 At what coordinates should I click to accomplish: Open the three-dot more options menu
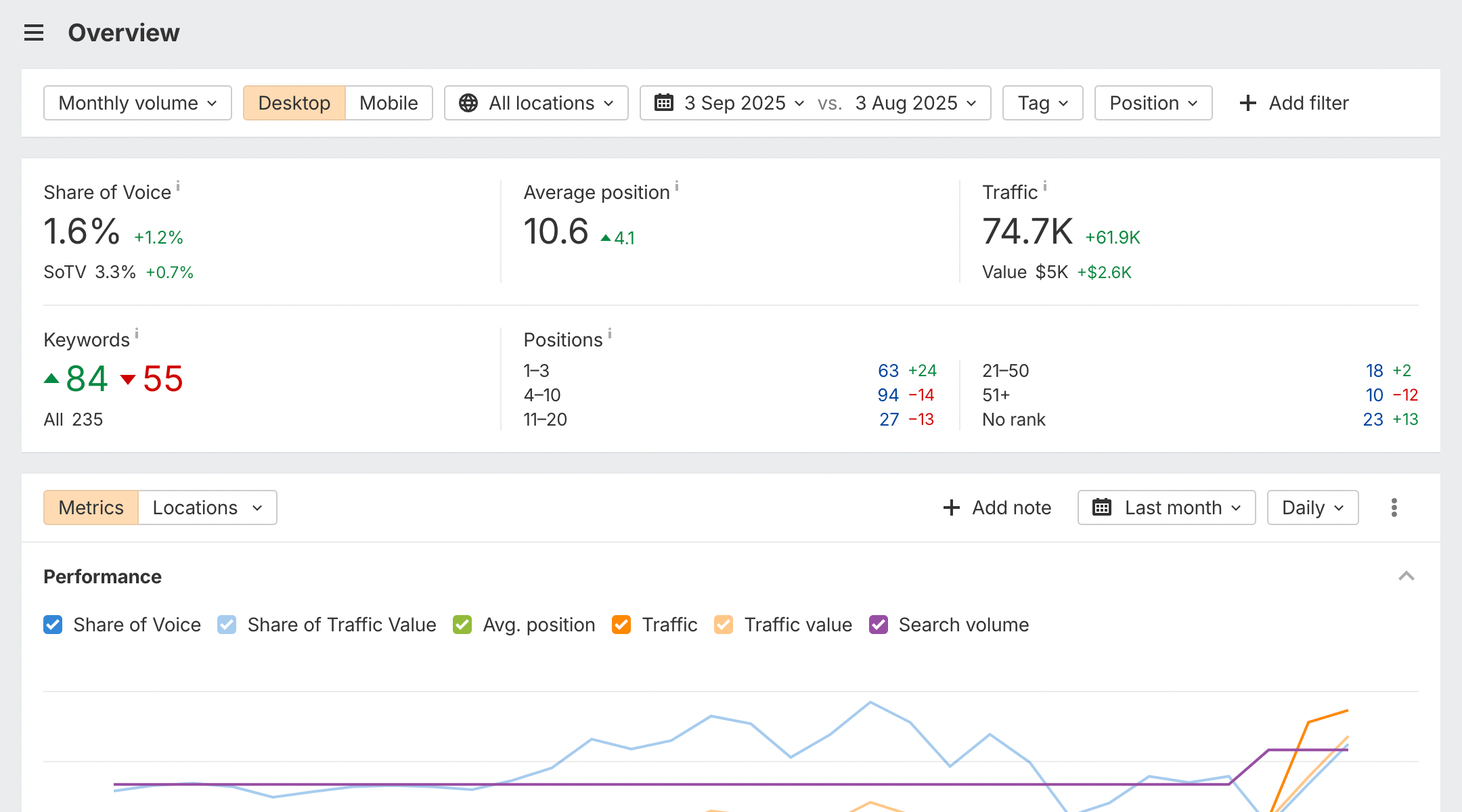coord(1394,507)
